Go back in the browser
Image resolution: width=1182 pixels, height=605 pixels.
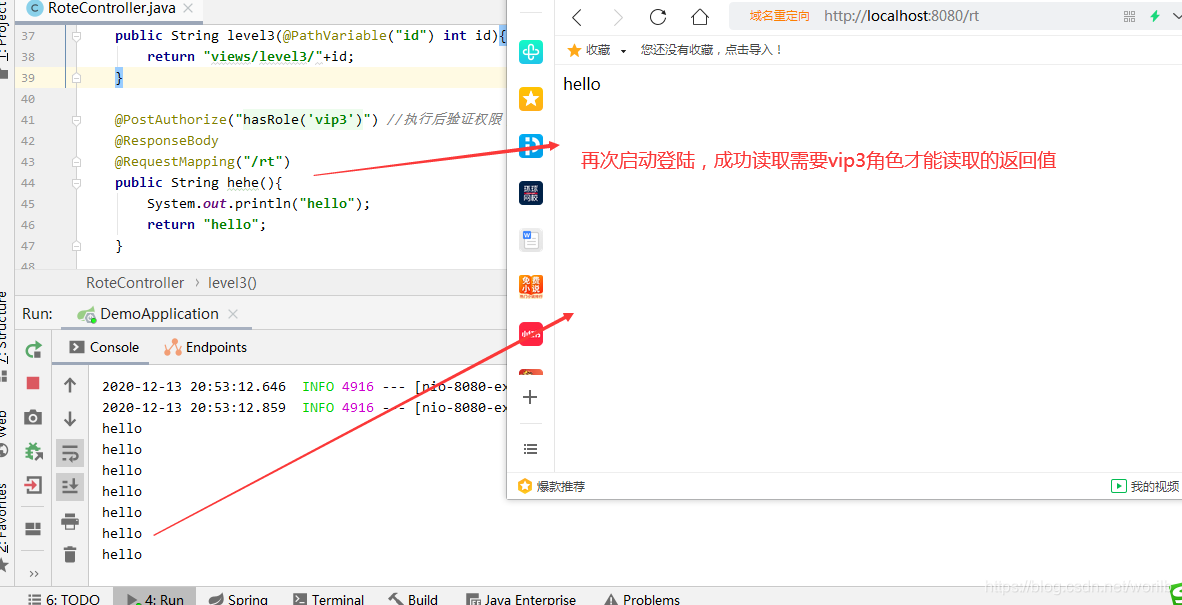(x=577, y=17)
